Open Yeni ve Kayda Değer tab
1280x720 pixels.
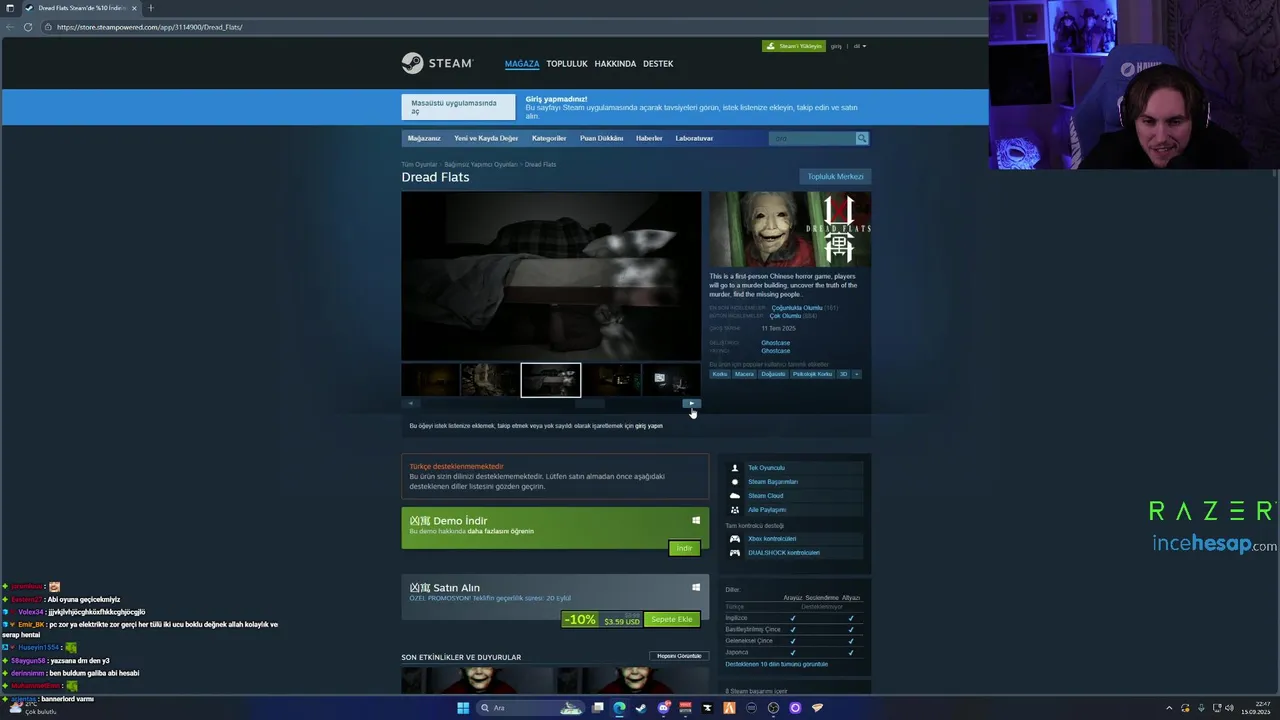click(486, 138)
